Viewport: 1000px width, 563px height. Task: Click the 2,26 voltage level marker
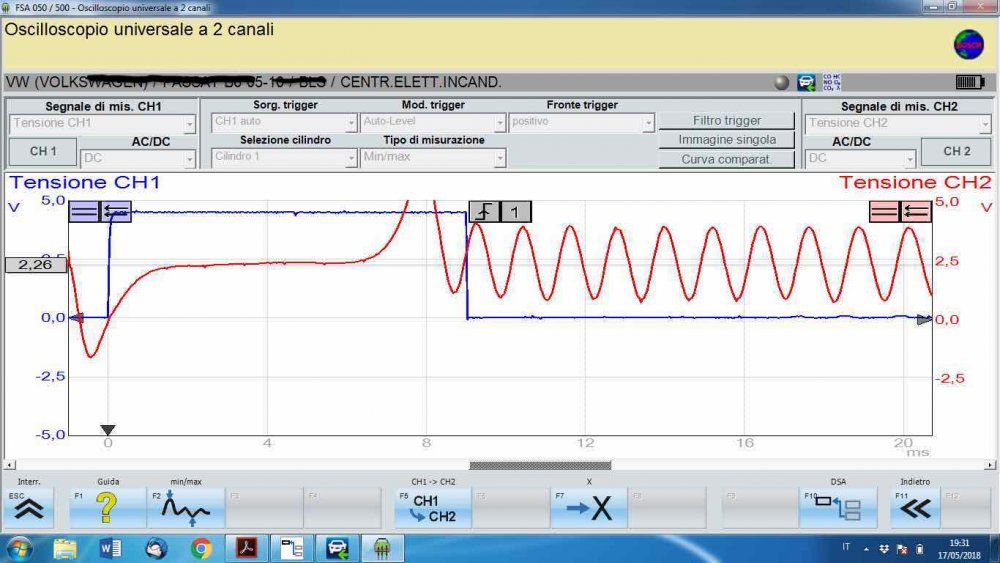(x=35, y=265)
